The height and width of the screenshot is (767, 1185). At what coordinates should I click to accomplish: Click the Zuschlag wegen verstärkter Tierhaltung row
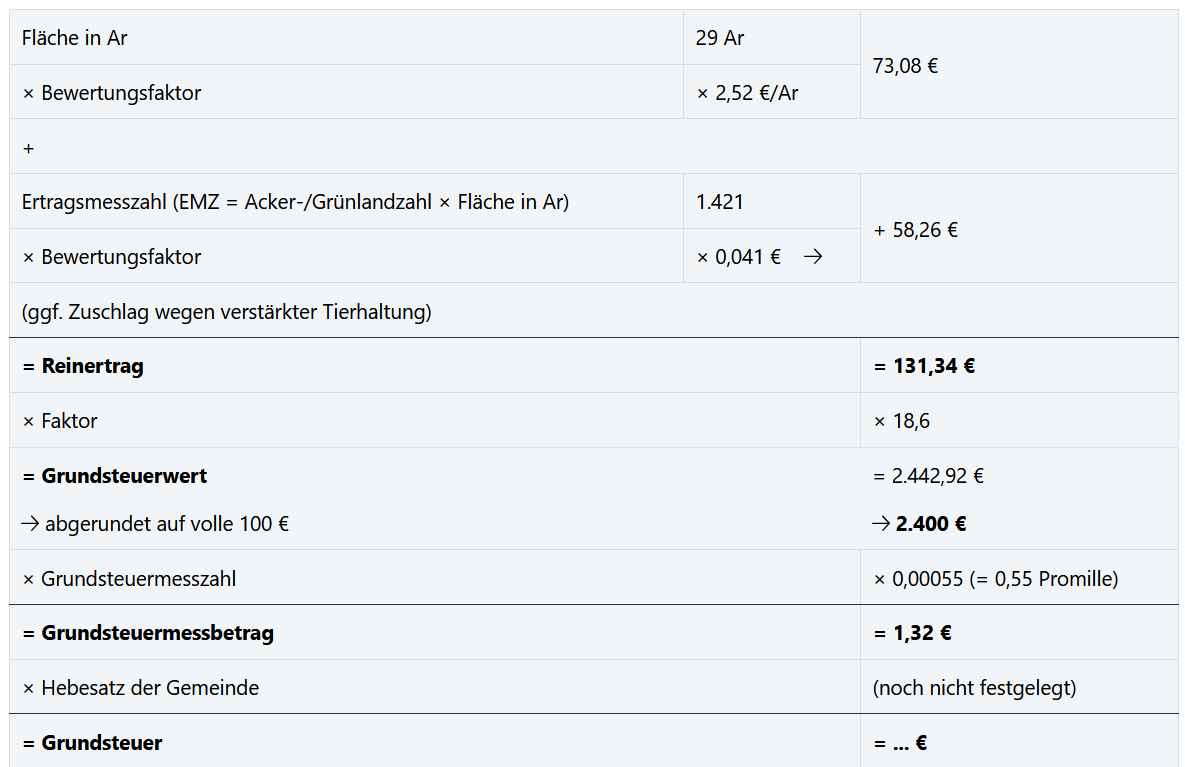pos(227,311)
